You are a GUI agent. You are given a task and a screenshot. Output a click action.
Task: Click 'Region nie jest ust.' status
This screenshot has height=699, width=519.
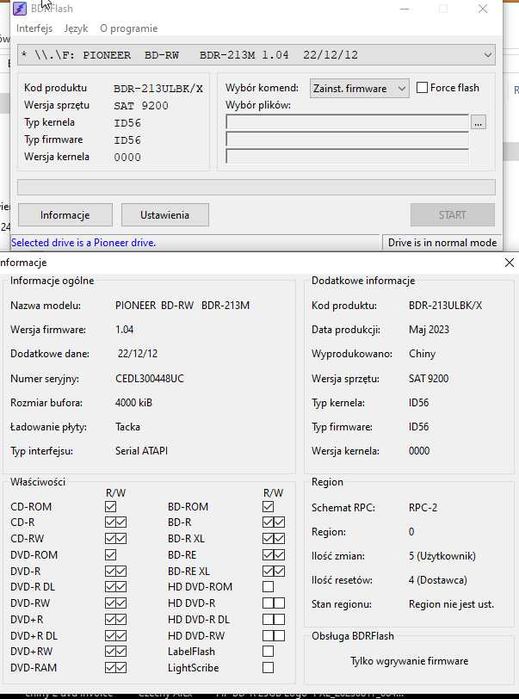click(x=451, y=604)
